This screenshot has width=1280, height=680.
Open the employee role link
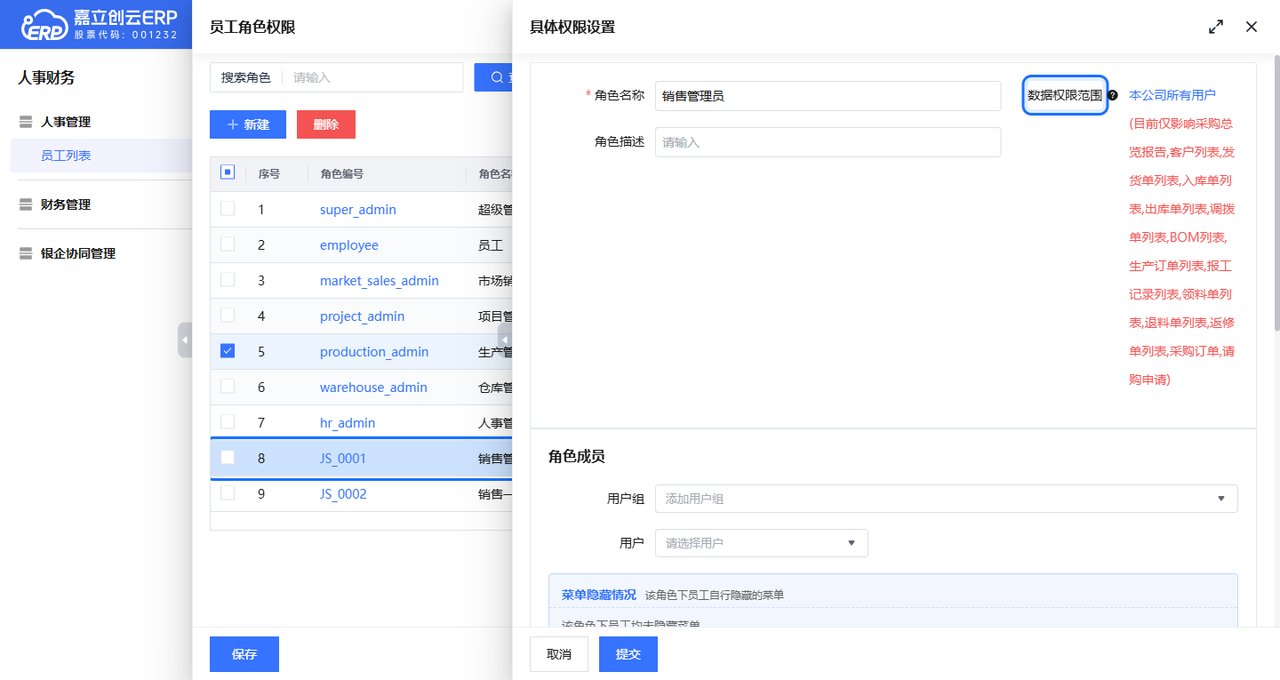349,245
